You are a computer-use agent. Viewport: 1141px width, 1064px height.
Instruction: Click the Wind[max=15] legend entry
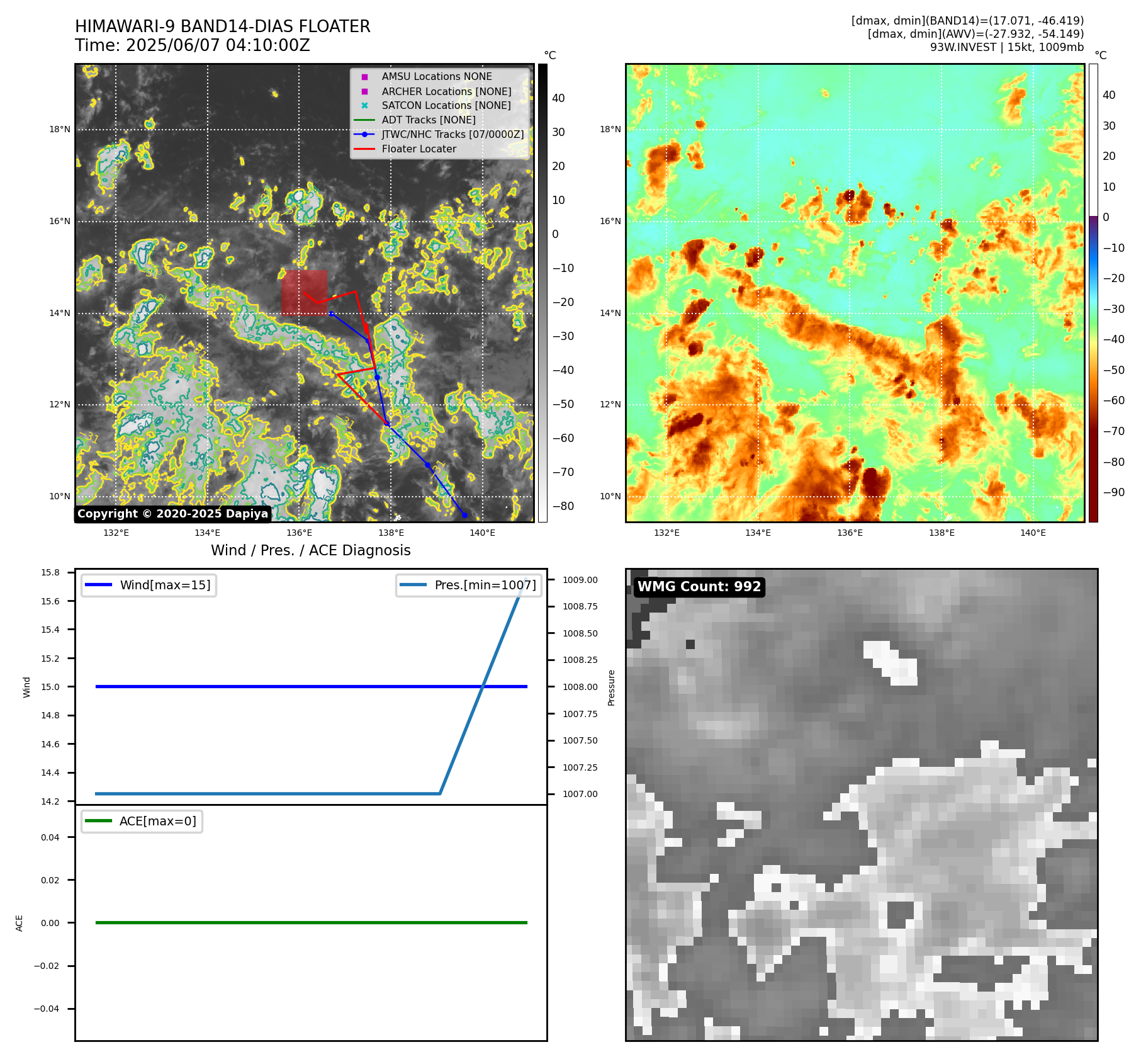click(x=149, y=585)
